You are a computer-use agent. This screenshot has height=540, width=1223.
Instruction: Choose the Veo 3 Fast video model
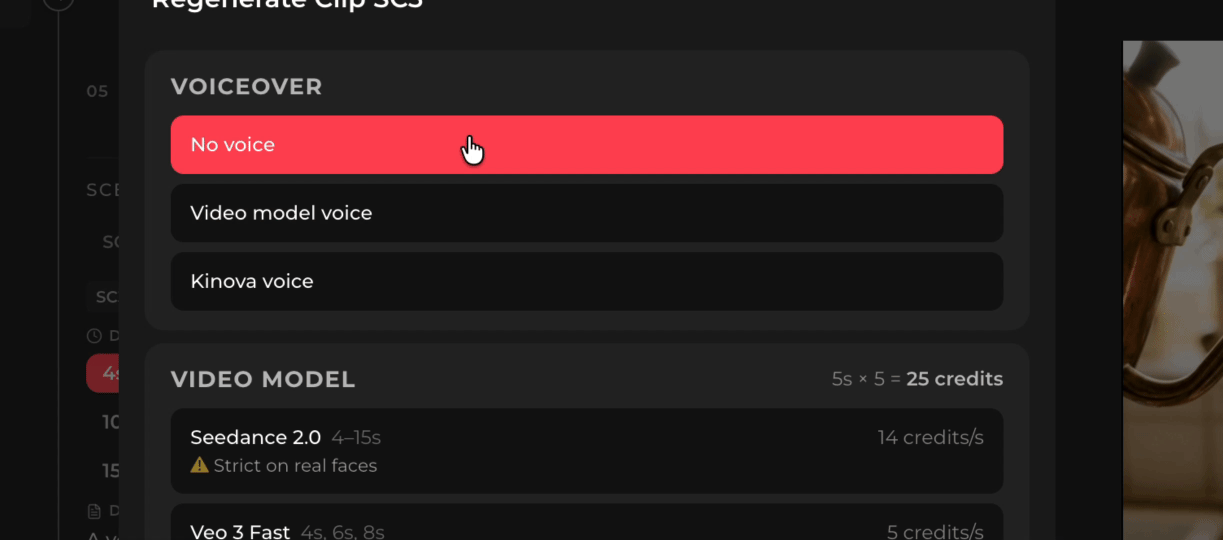586,530
